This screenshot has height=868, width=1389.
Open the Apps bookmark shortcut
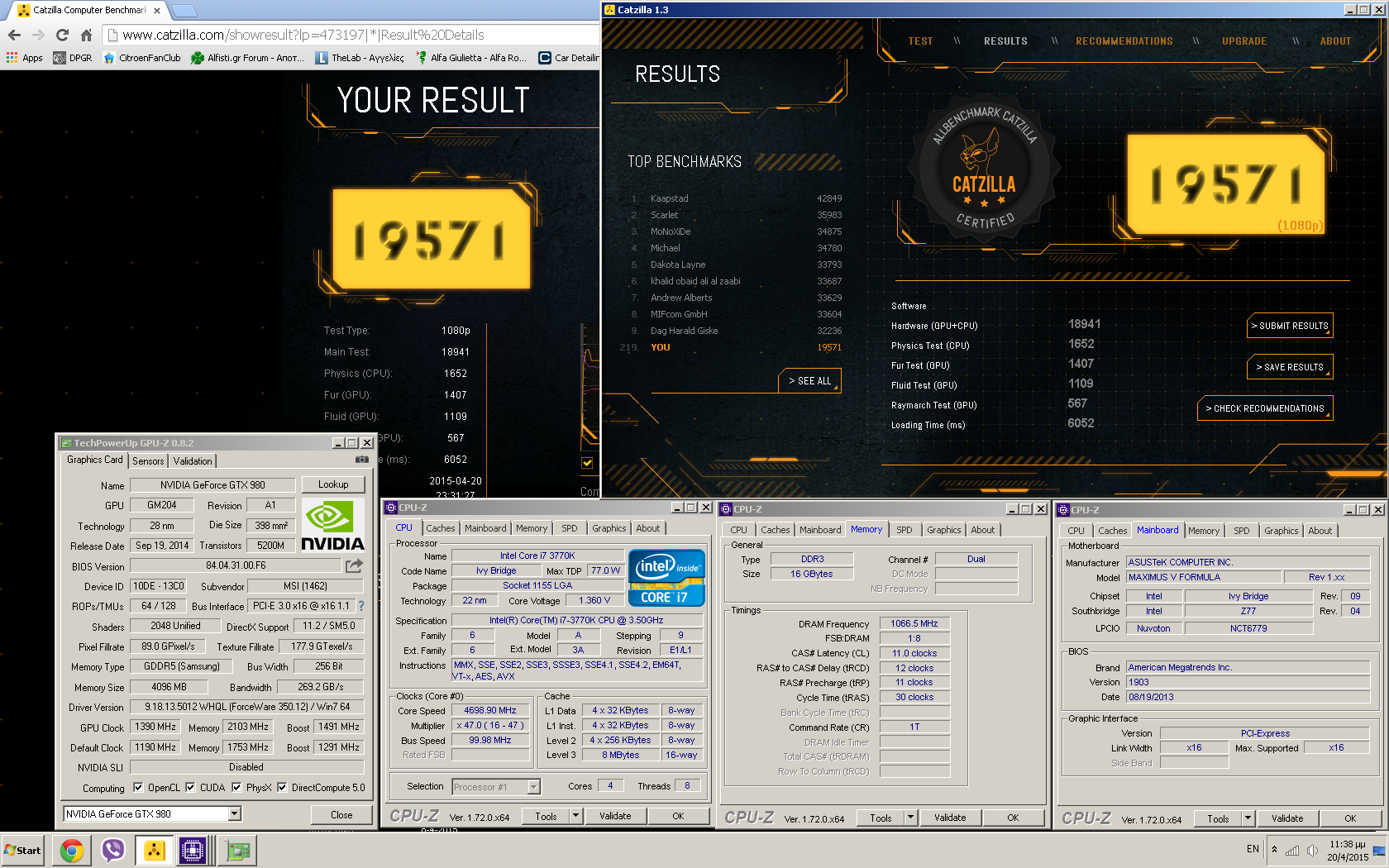point(25,58)
